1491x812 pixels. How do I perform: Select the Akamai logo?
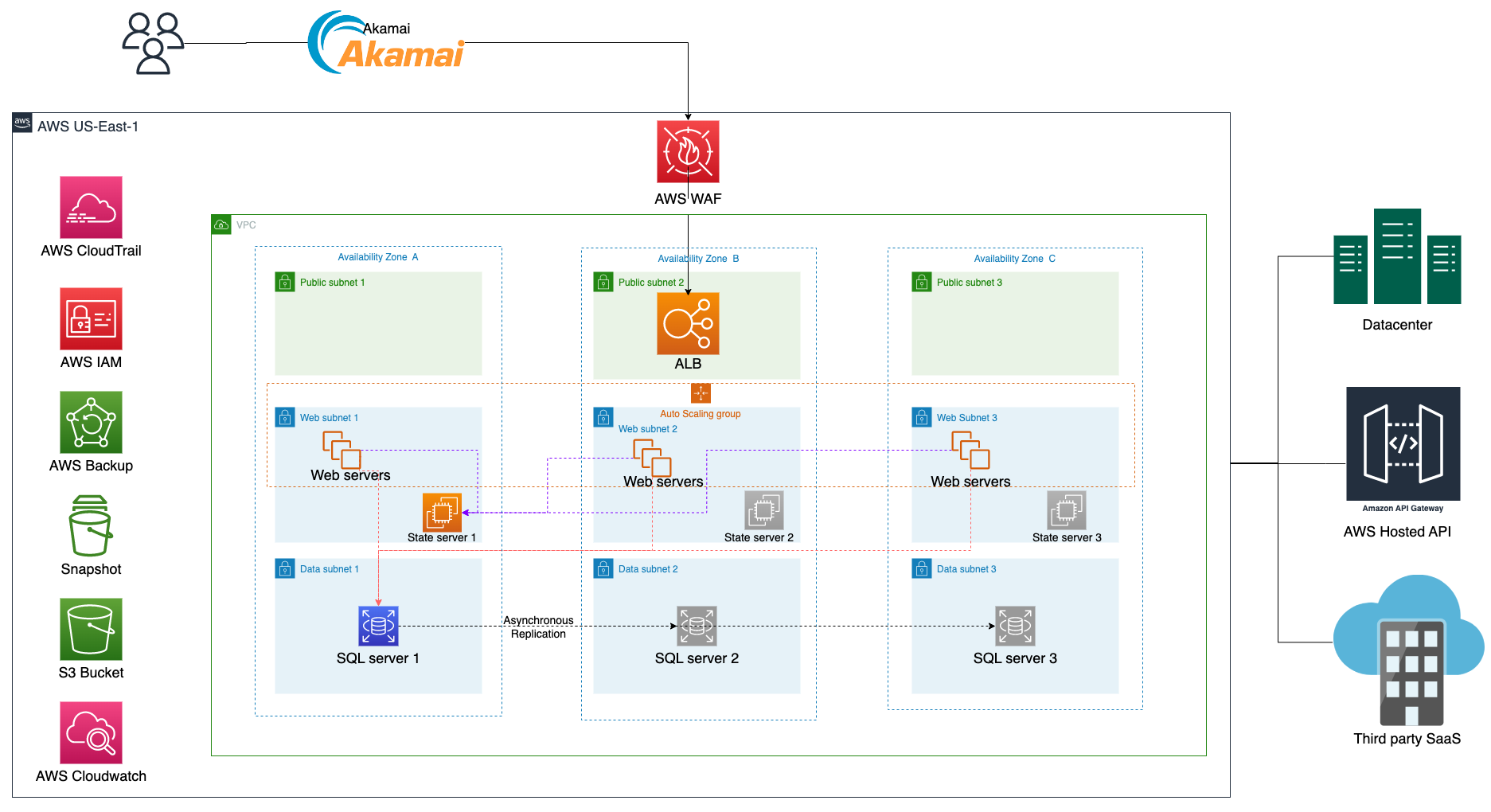pyautogui.click(x=387, y=44)
